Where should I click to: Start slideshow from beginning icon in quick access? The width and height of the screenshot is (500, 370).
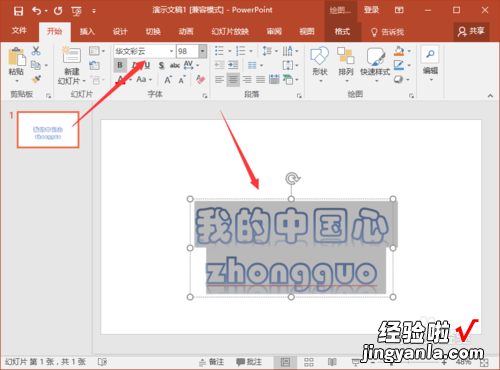[76, 11]
